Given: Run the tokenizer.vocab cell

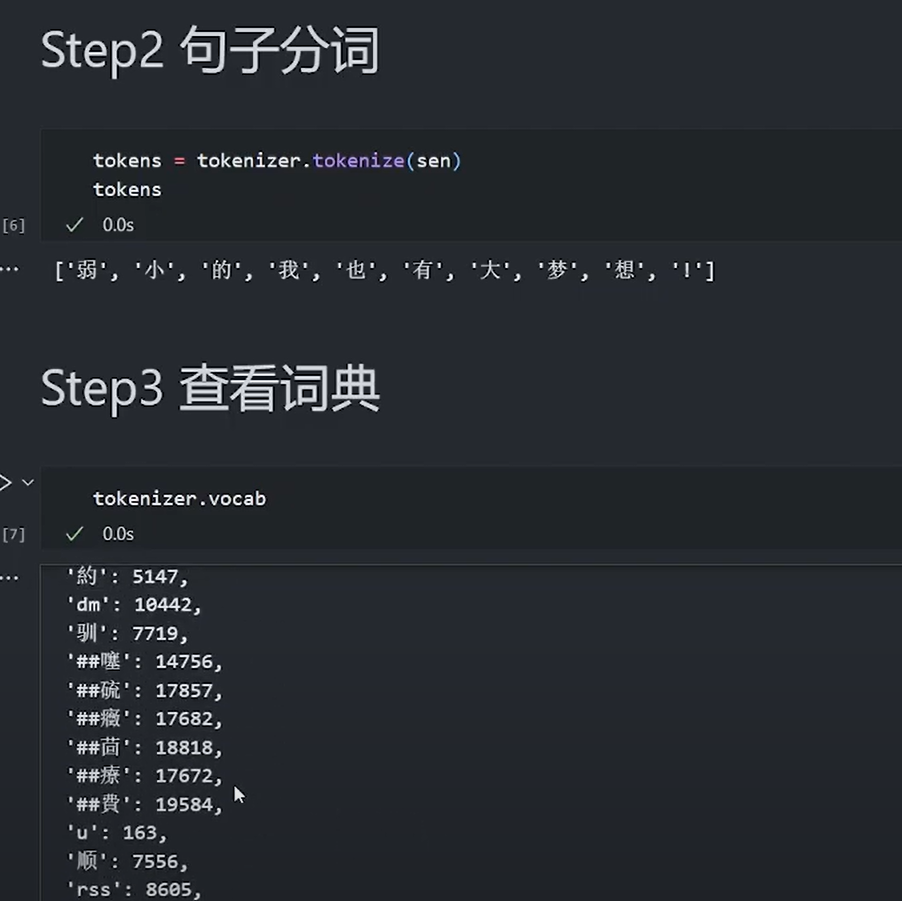Looking at the screenshot, I should point(5,482).
